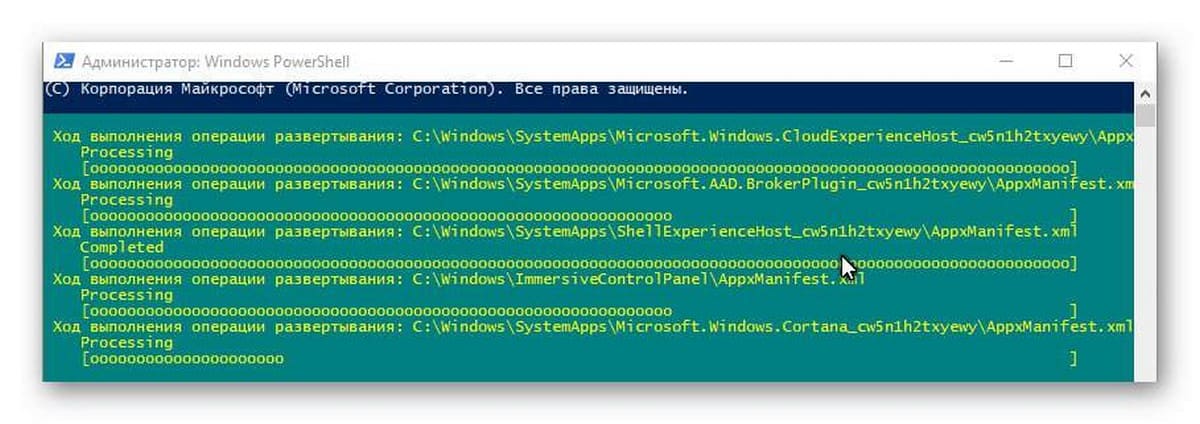1200x424 pixels.
Task: Click the AAD.BrokerPlugin manifest path line
Action: coord(590,184)
